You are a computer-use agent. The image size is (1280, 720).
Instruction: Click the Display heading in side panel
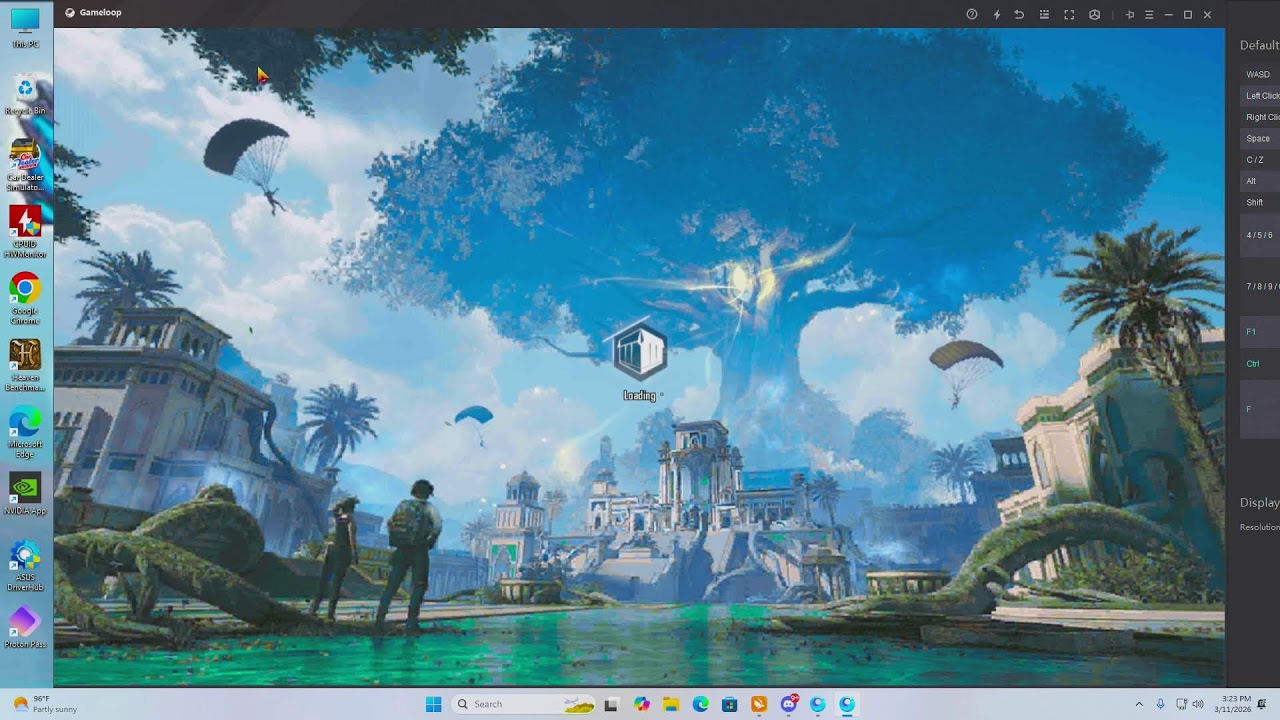point(1259,503)
